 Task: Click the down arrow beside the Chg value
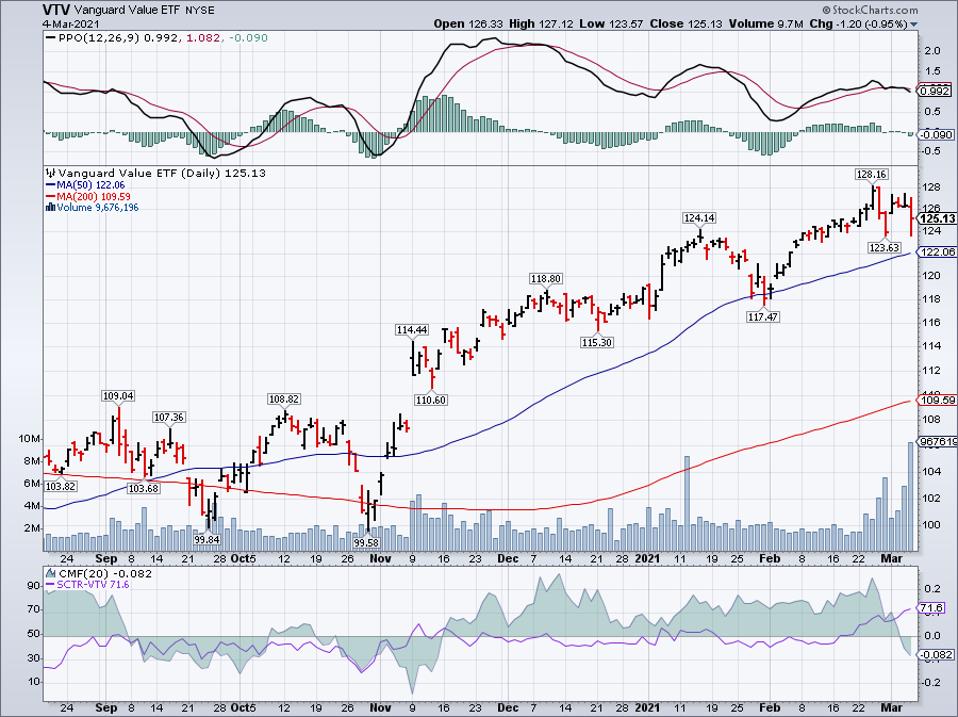[913, 23]
